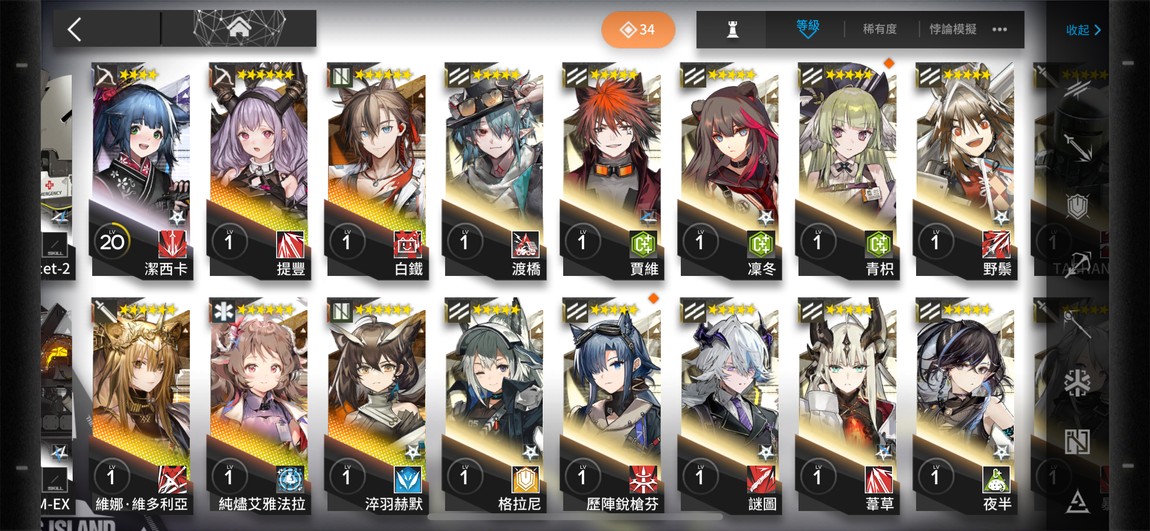Go to home via house icon
This screenshot has width=1150, height=531.
coord(239,29)
